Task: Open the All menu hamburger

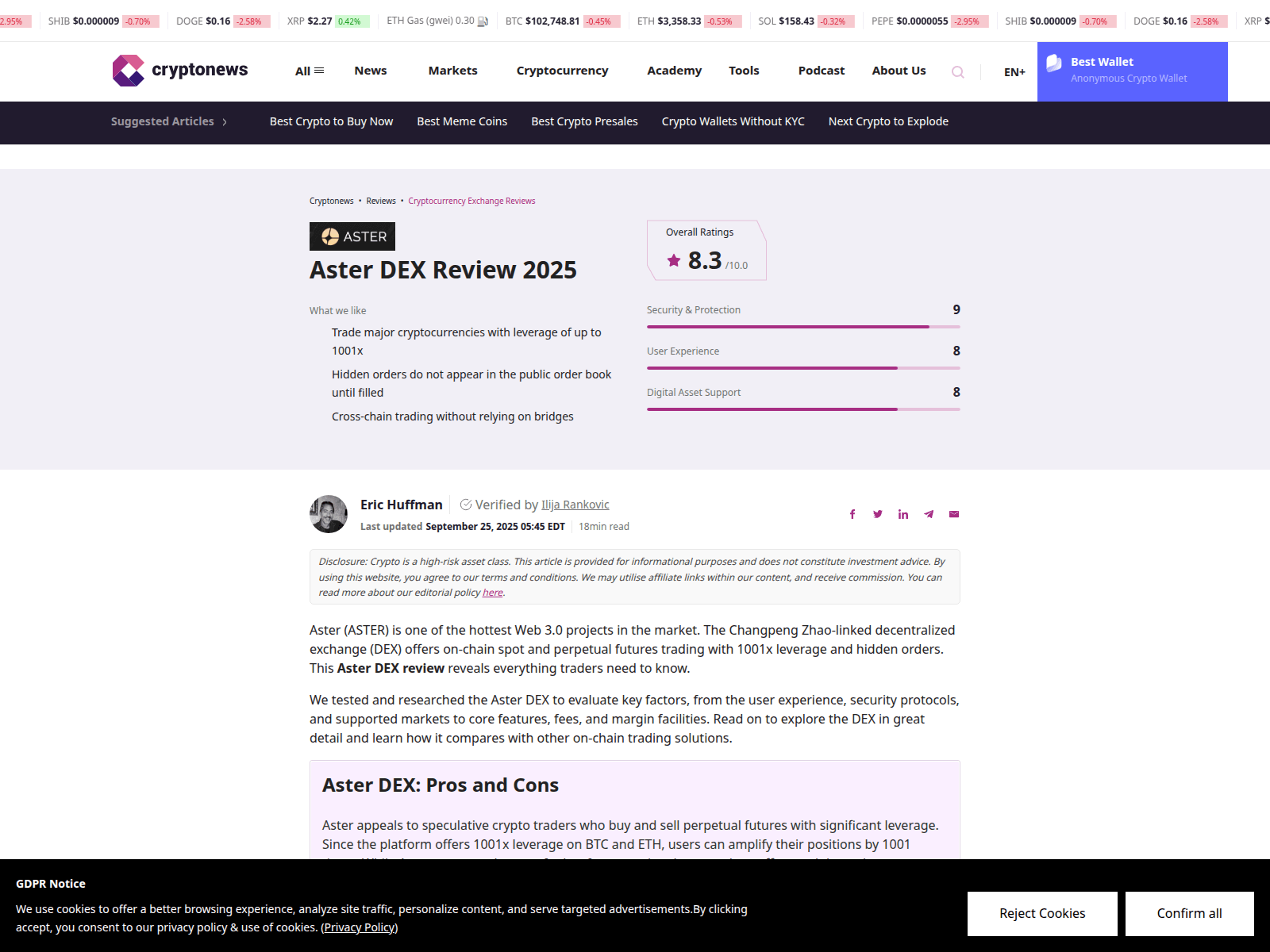Action: tap(310, 71)
